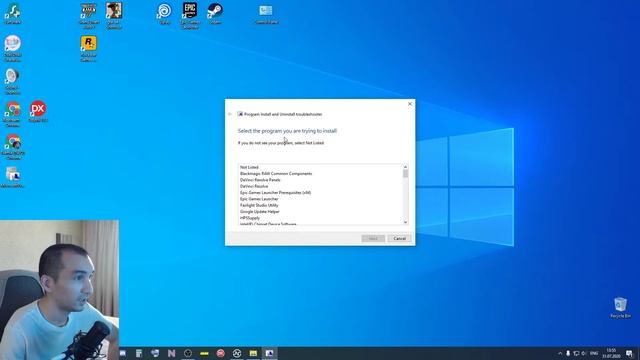Click the Cancel button in the troubleshooter
The image size is (640, 360).
pos(399,238)
